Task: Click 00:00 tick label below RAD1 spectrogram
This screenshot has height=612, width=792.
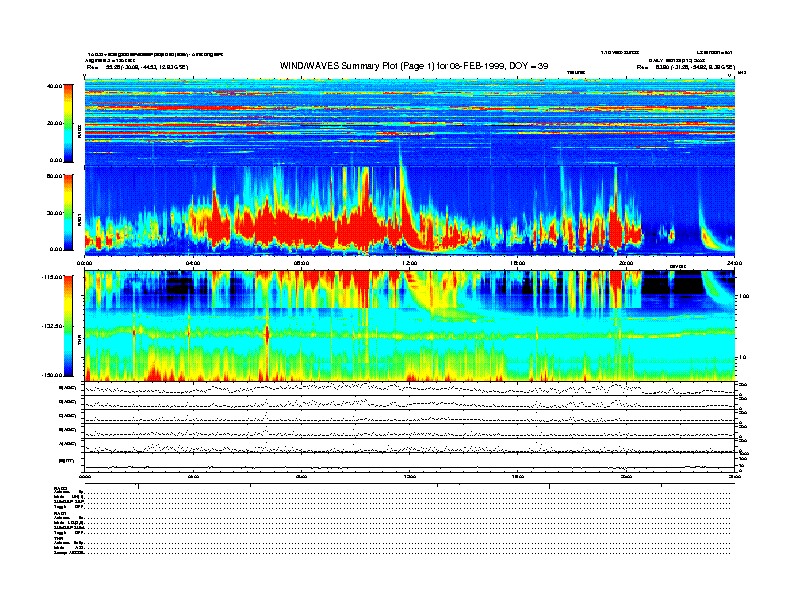Action: (85, 263)
